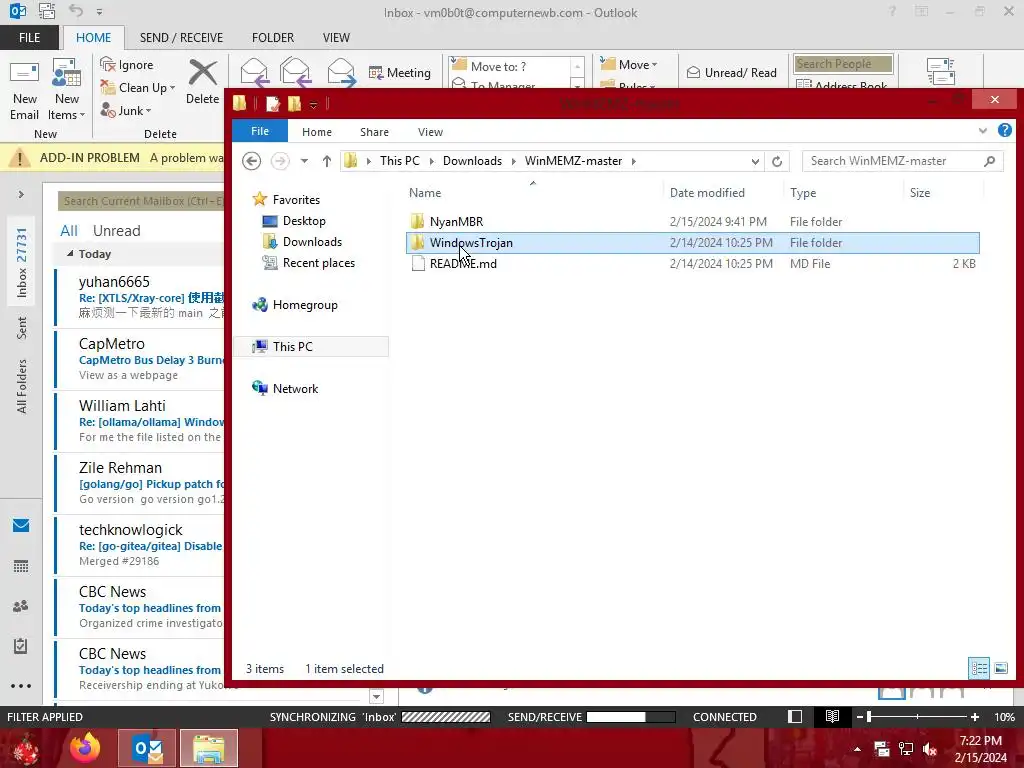Click the New Email button in Outlook
Viewport: 1024px width, 768px height.
(x=25, y=90)
